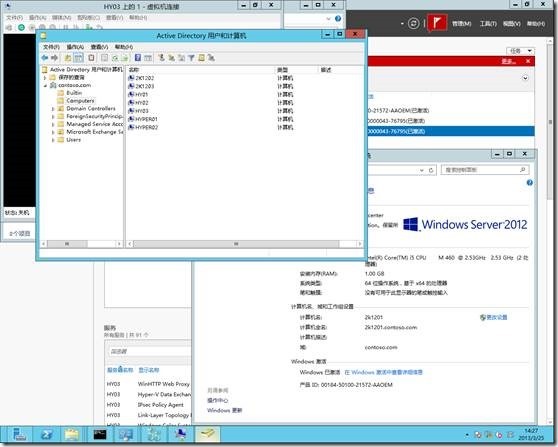The image size is (558, 447).
Task: Select computer 2K1202 in the list
Action: click(141, 78)
